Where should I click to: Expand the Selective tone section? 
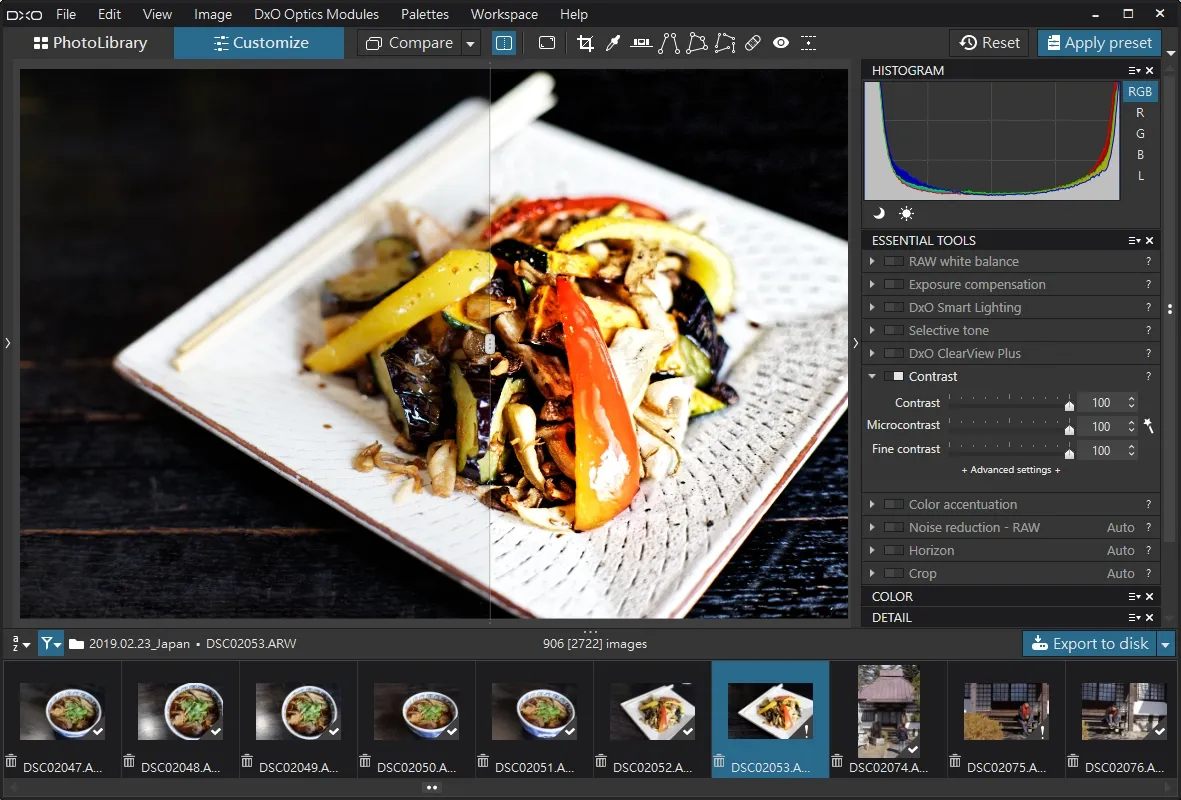(x=872, y=331)
